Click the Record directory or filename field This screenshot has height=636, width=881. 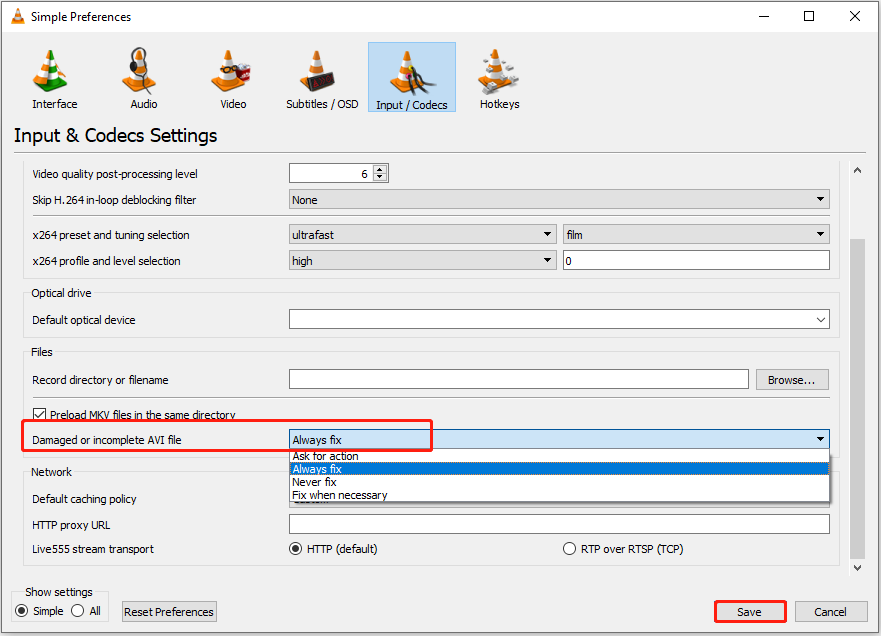(519, 379)
